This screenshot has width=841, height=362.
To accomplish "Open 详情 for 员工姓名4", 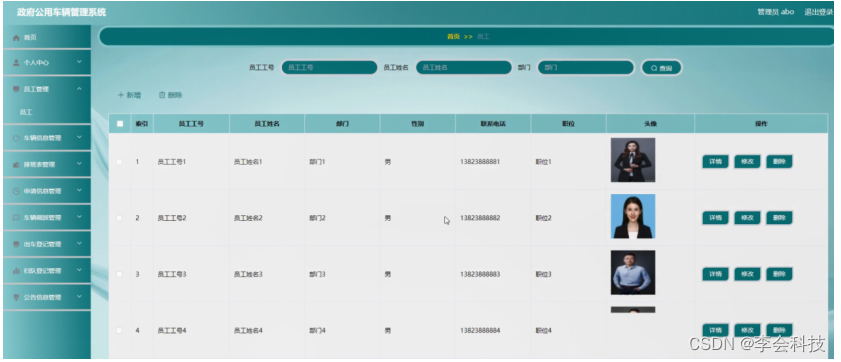I will [715, 330].
